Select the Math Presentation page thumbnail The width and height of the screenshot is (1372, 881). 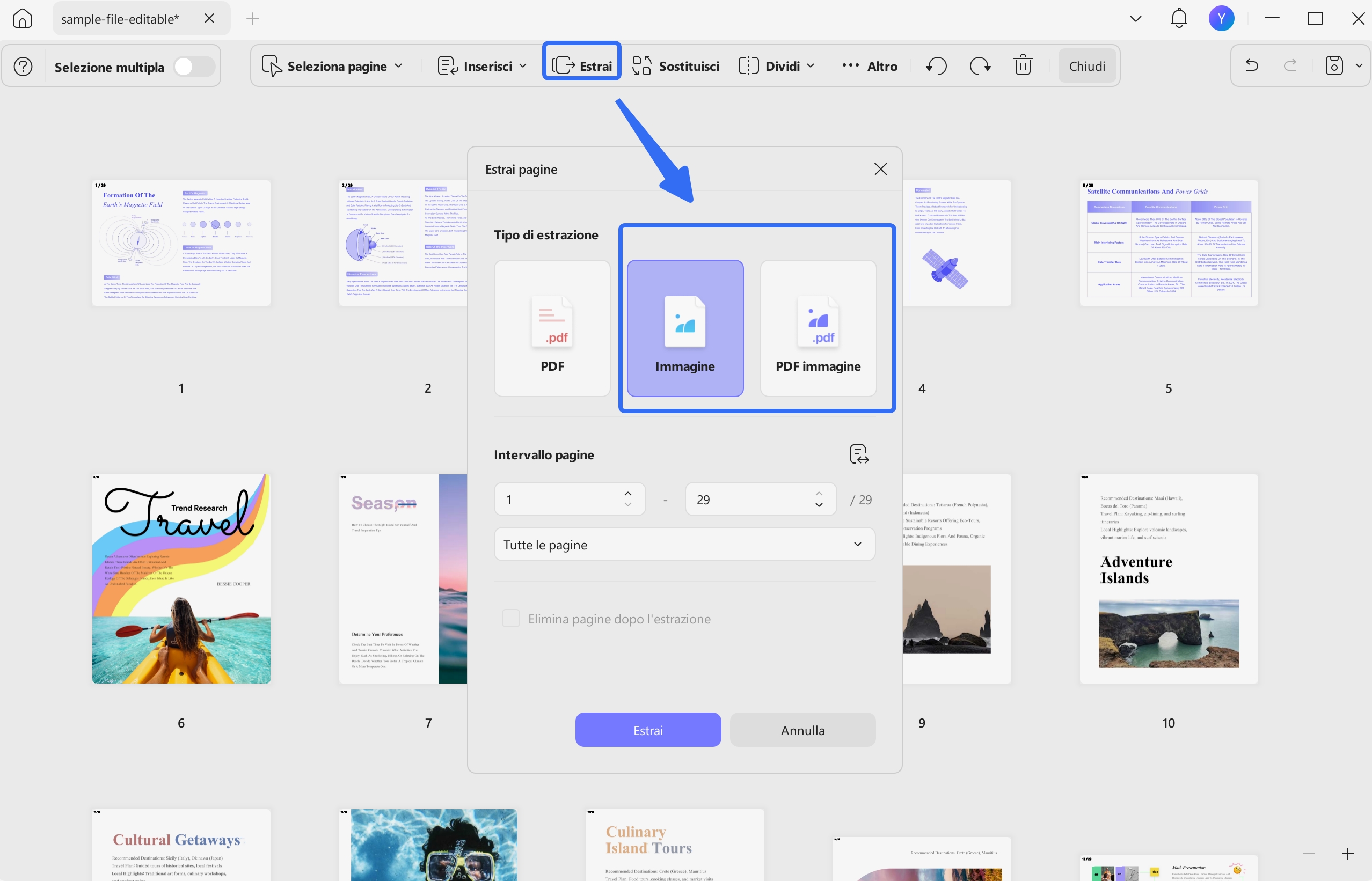(1169, 868)
